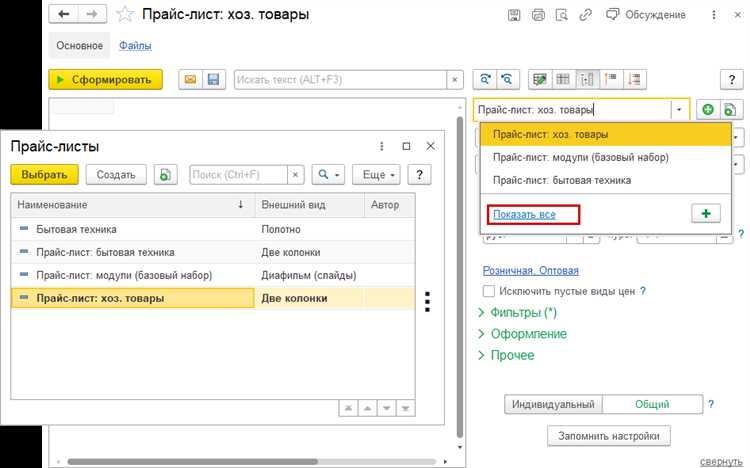
Task: Select the 'Индивидуальный' toggle option
Action: (553, 405)
